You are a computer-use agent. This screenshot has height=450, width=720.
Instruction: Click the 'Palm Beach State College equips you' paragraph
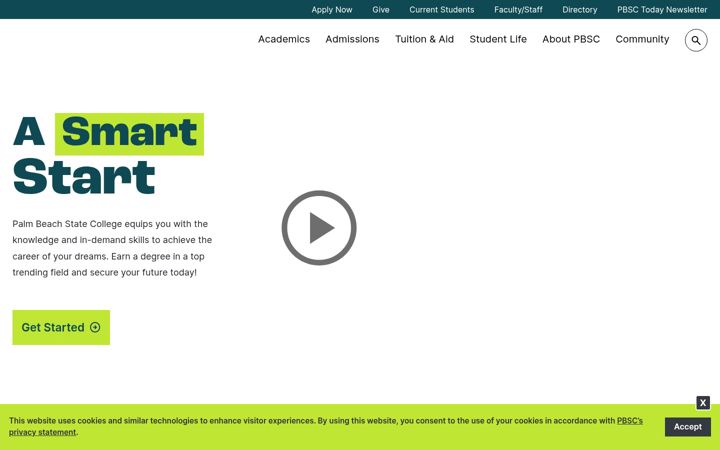(112, 248)
